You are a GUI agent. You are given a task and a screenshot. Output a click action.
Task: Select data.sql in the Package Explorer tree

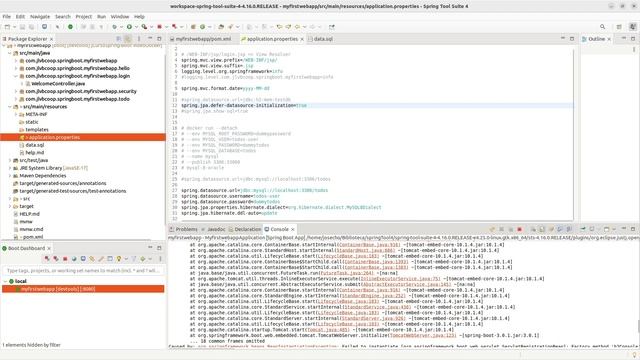pos(35,145)
